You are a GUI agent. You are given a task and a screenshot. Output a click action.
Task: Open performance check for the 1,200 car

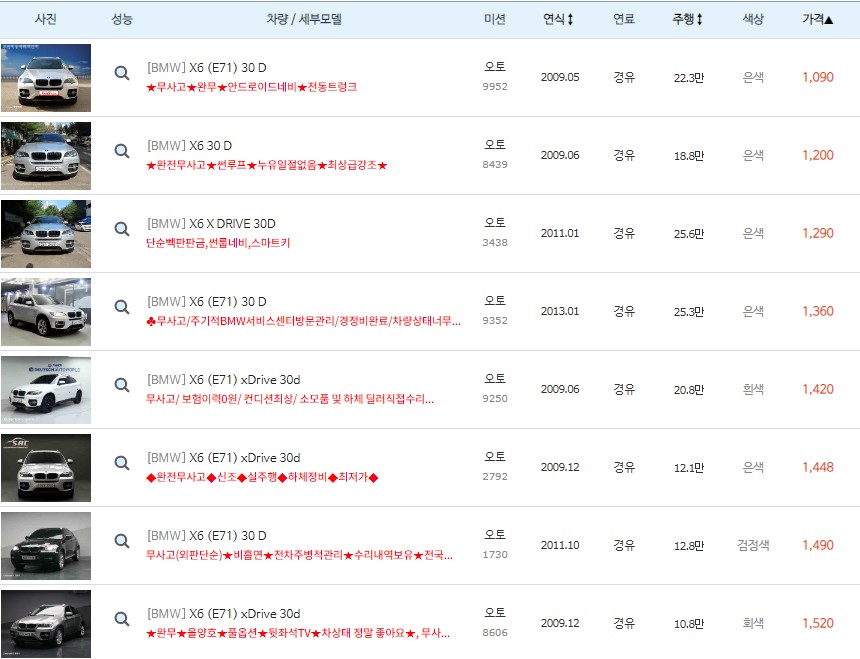click(122, 150)
